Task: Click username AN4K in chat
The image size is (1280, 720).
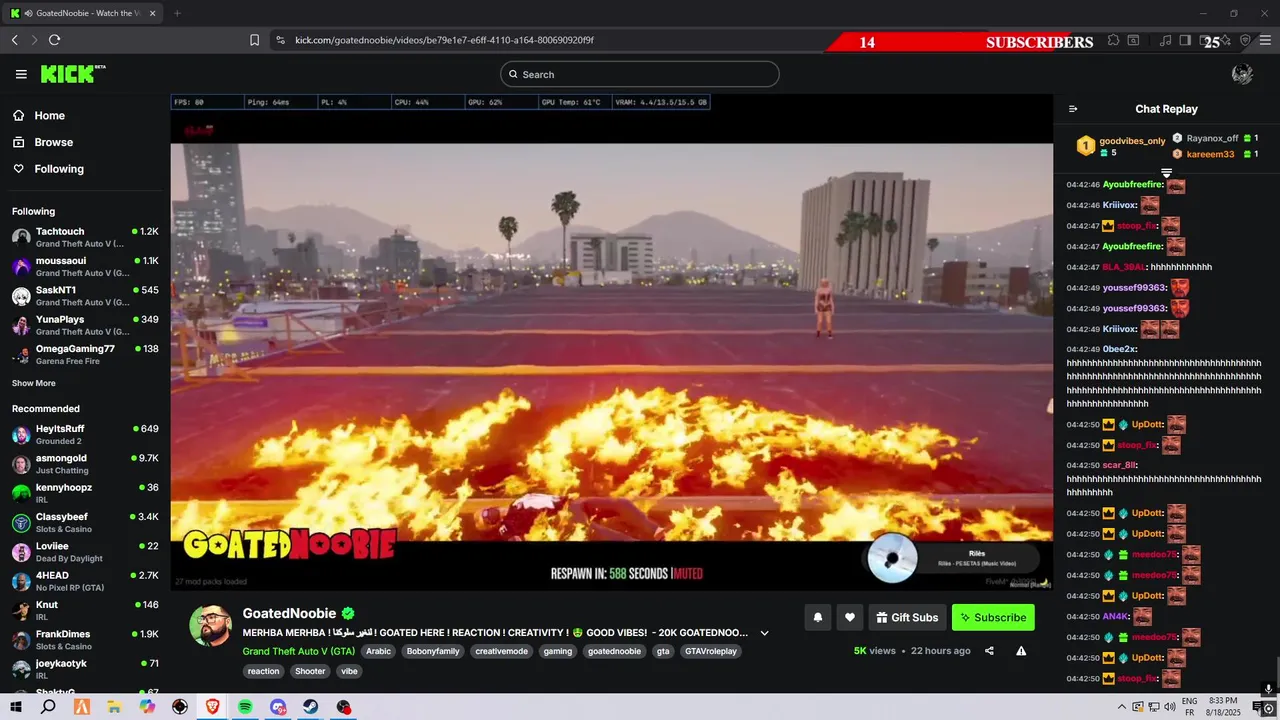Action: tap(1115, 616)
